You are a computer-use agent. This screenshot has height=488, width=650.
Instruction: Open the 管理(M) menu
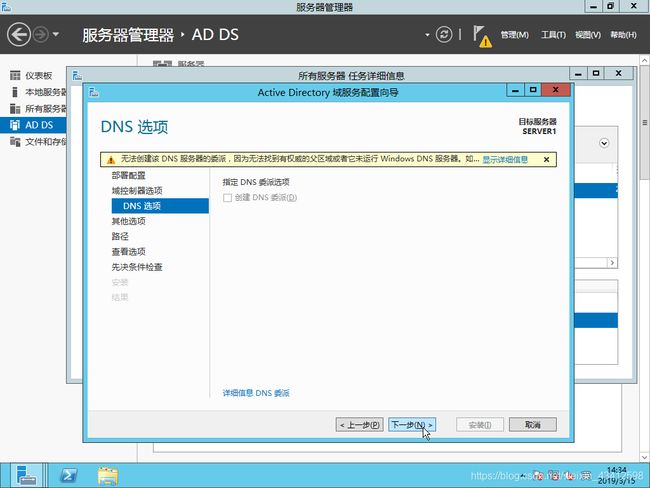point(514,35)
